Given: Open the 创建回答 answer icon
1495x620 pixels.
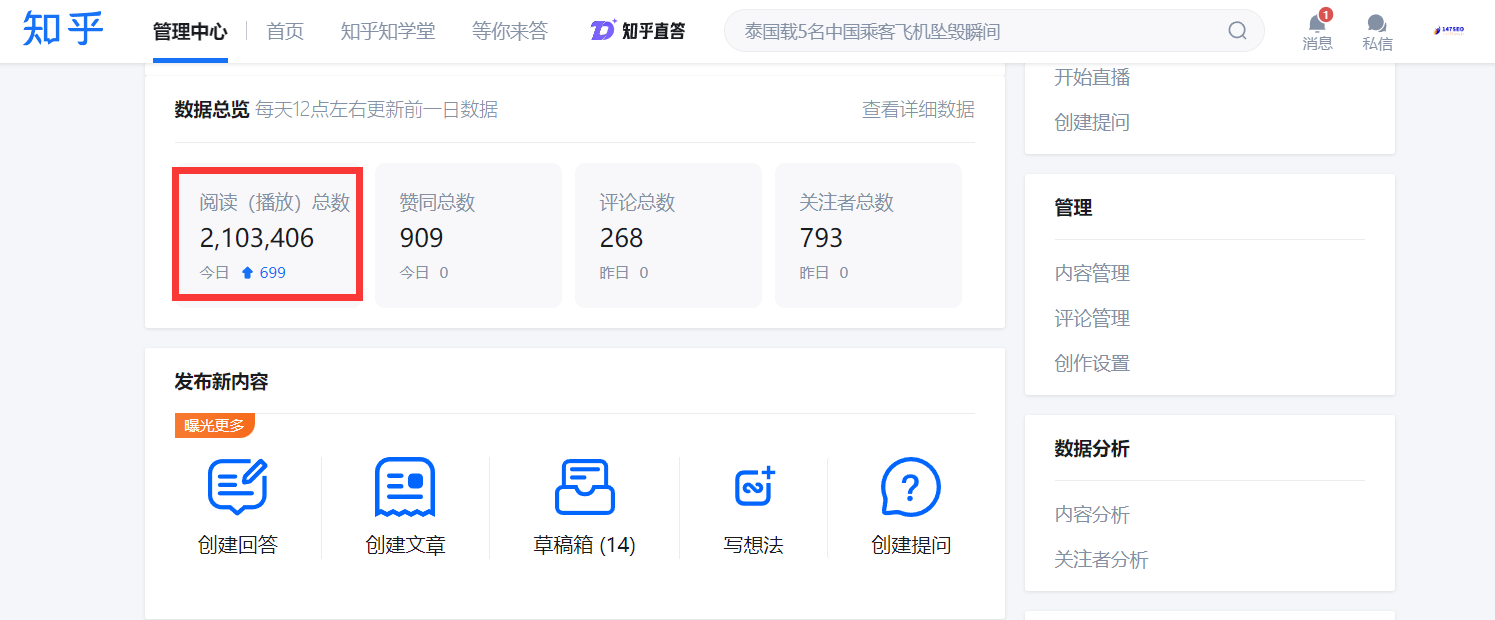Looking at the screenshot, I should point(237,486).
